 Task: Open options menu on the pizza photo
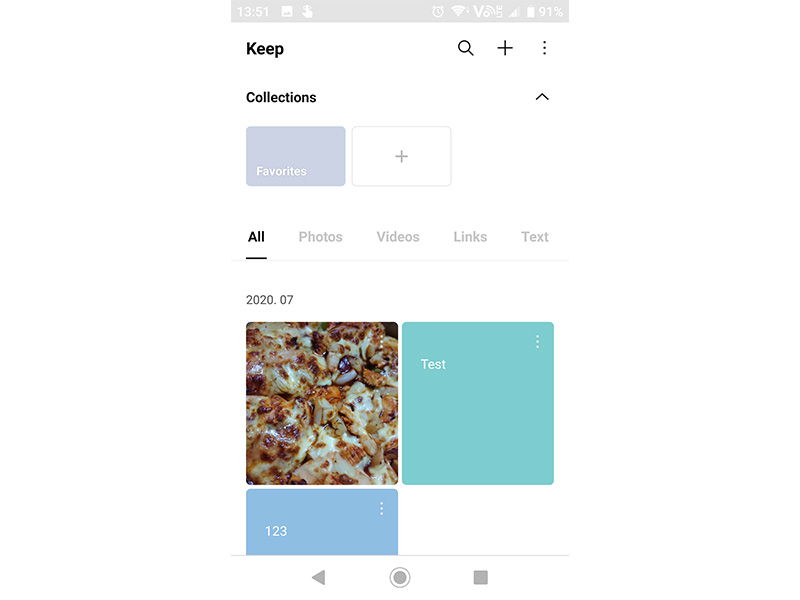381,341
